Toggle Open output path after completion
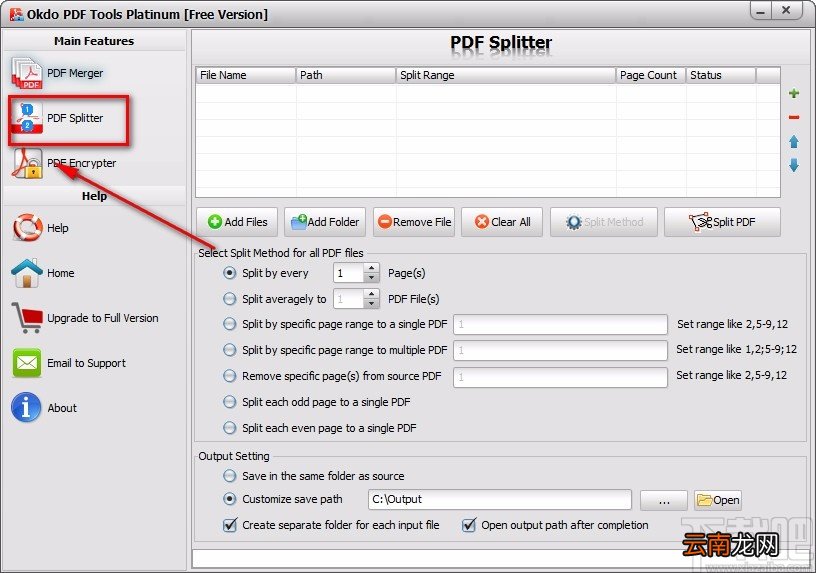 point(469,525)
